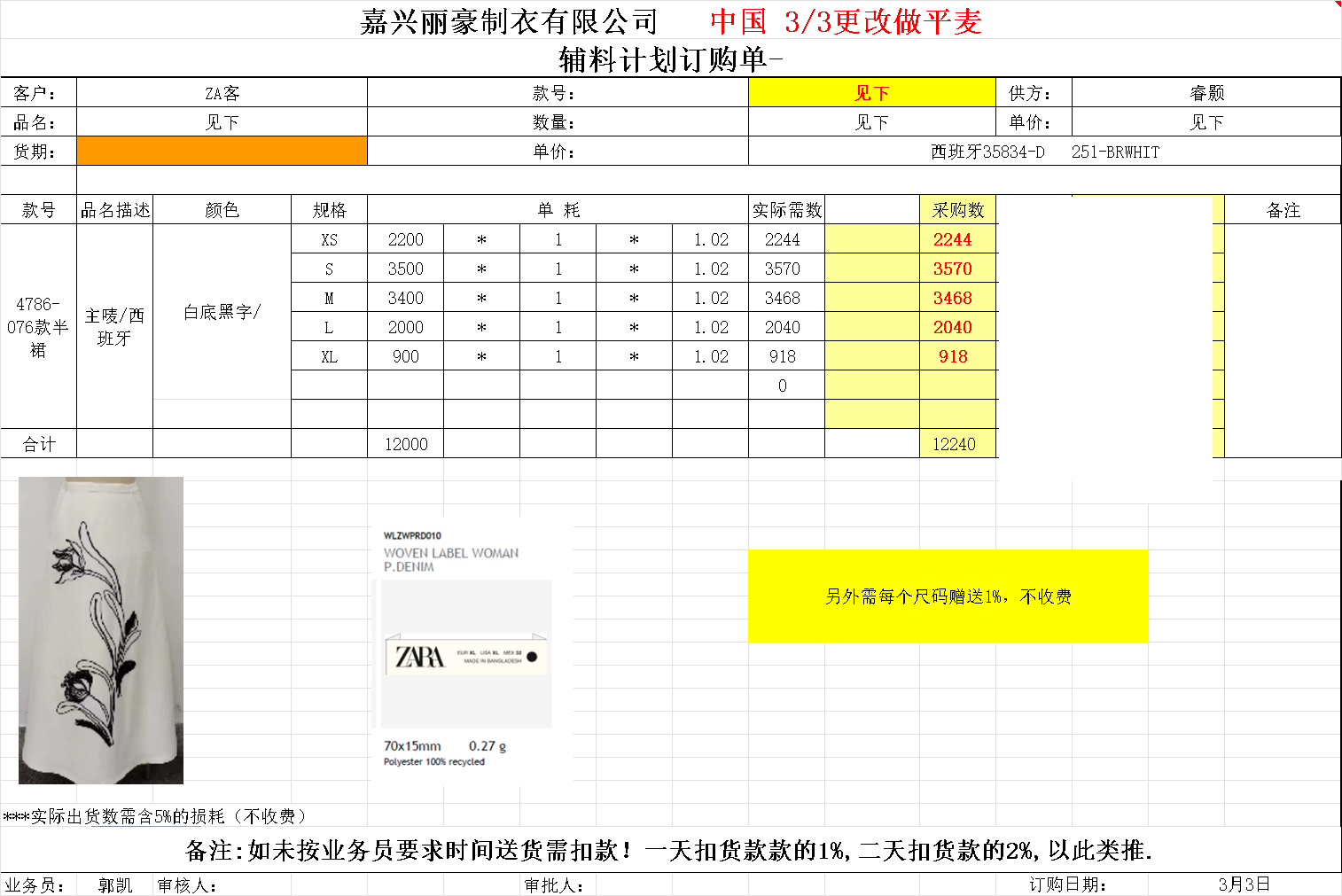Click the supplier name cell 睿颢

(1205, 93)
